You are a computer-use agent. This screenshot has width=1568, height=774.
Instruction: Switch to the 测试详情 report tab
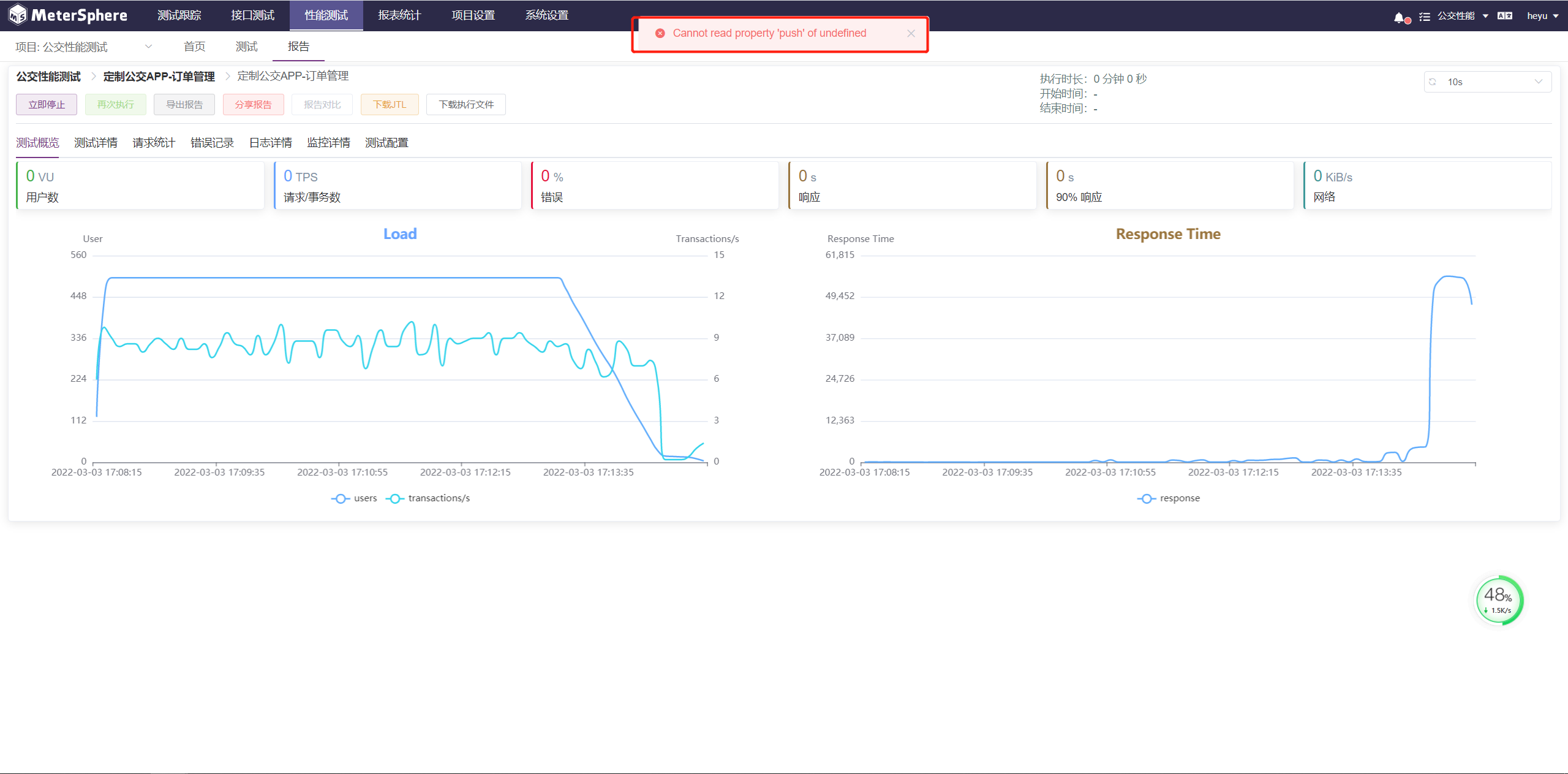click(96, 143)
